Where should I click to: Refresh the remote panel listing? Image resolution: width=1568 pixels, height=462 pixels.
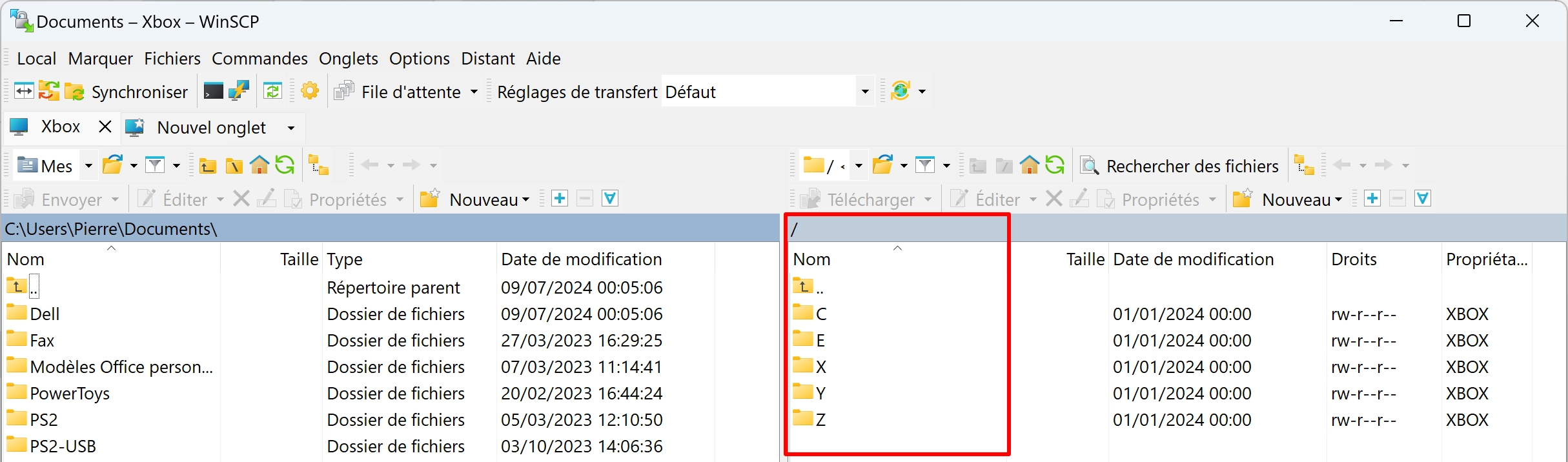[x=1055, y=165]
